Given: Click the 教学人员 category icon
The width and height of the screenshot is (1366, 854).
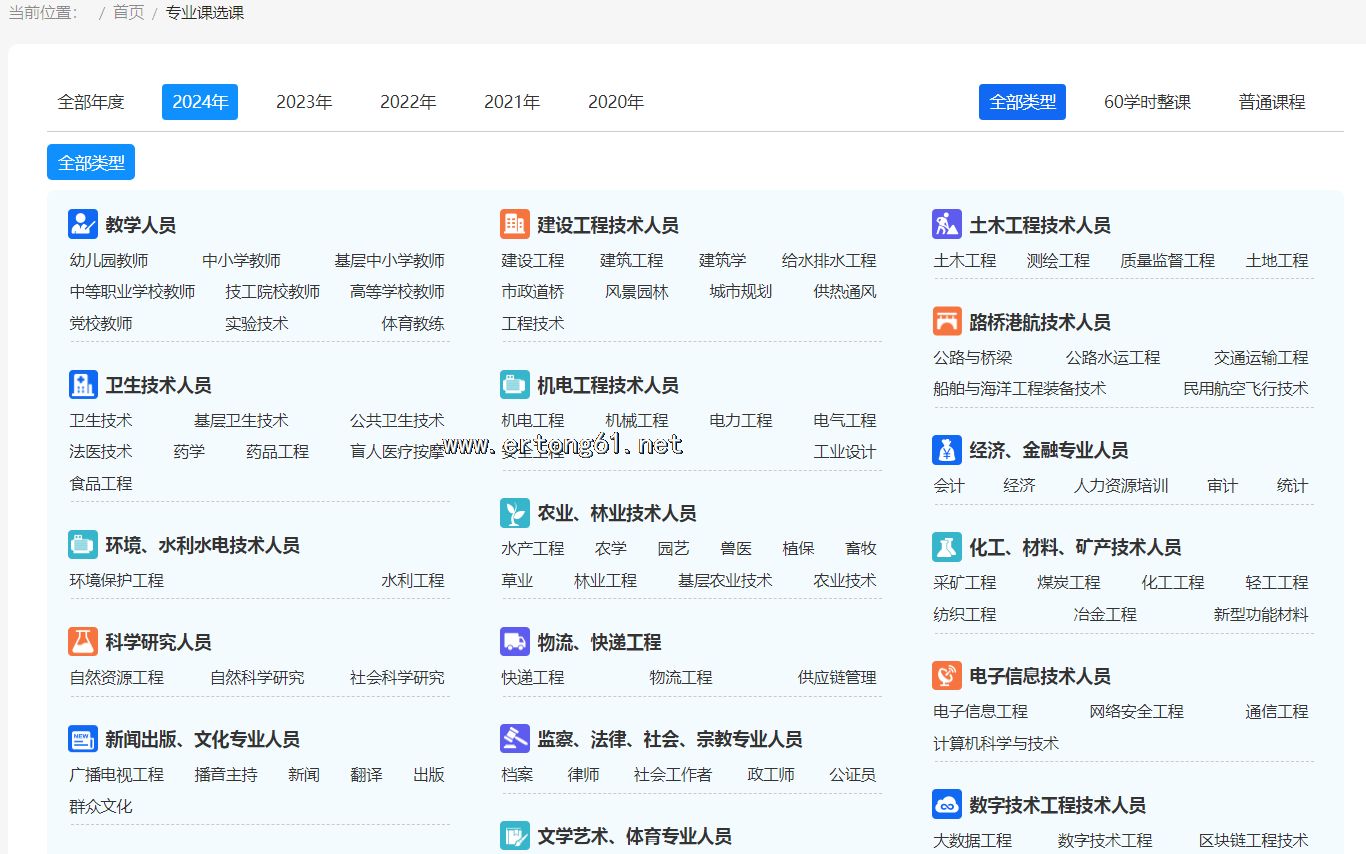Looking at the screenshot, I should click(x=83, y=224).
